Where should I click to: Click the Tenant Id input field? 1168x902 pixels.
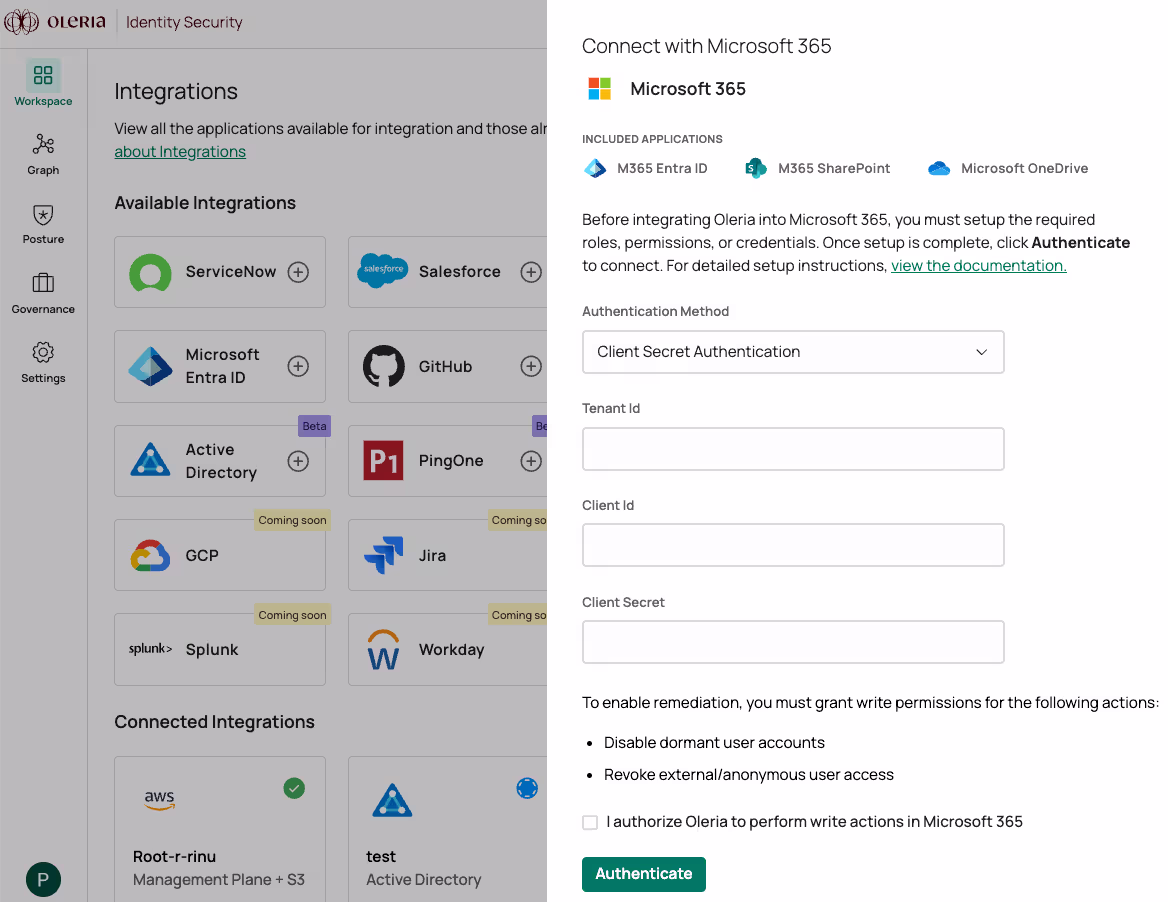[793, 449]
